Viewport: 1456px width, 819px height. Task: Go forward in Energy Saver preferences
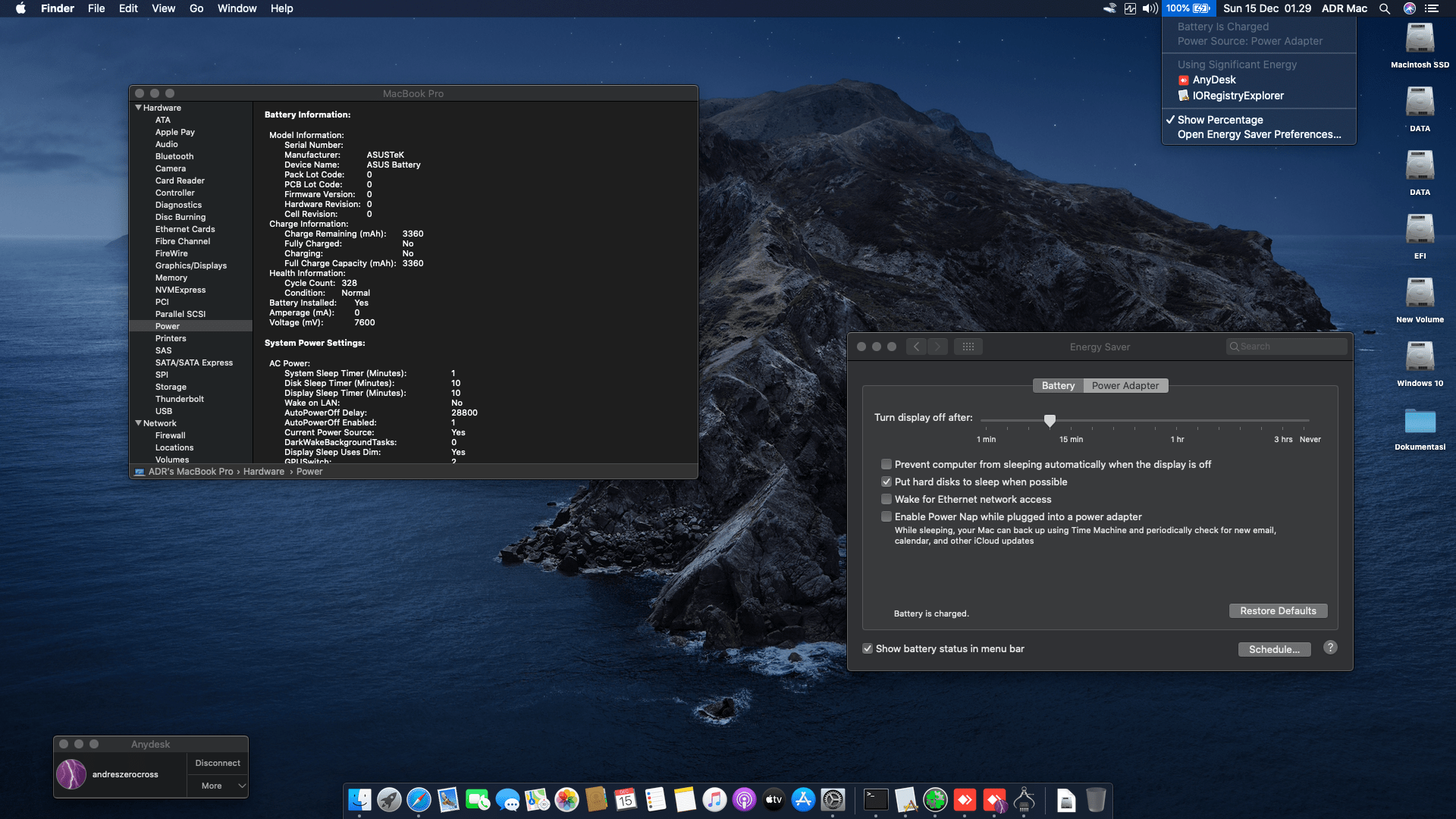[x=937, y=347]
